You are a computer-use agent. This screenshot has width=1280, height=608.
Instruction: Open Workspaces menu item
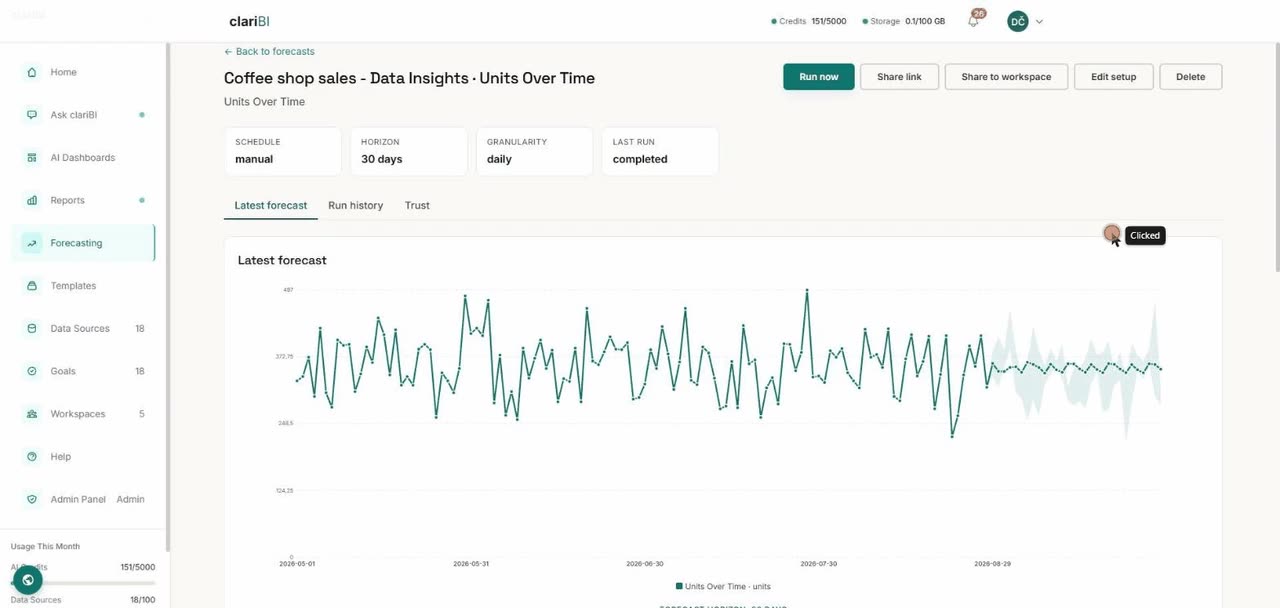click(84, 414)
